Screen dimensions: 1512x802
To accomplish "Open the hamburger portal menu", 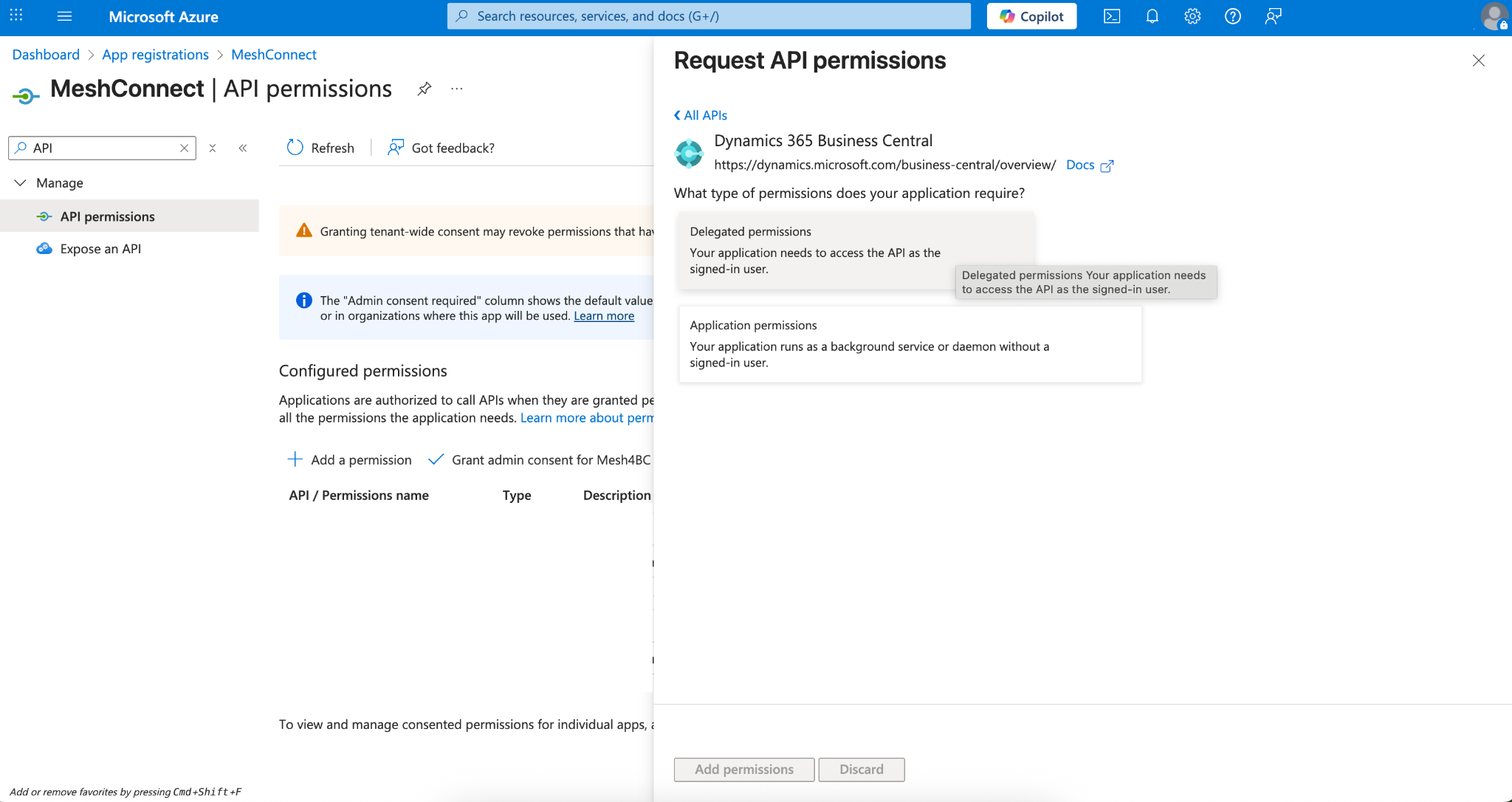I will click(65, 16).
